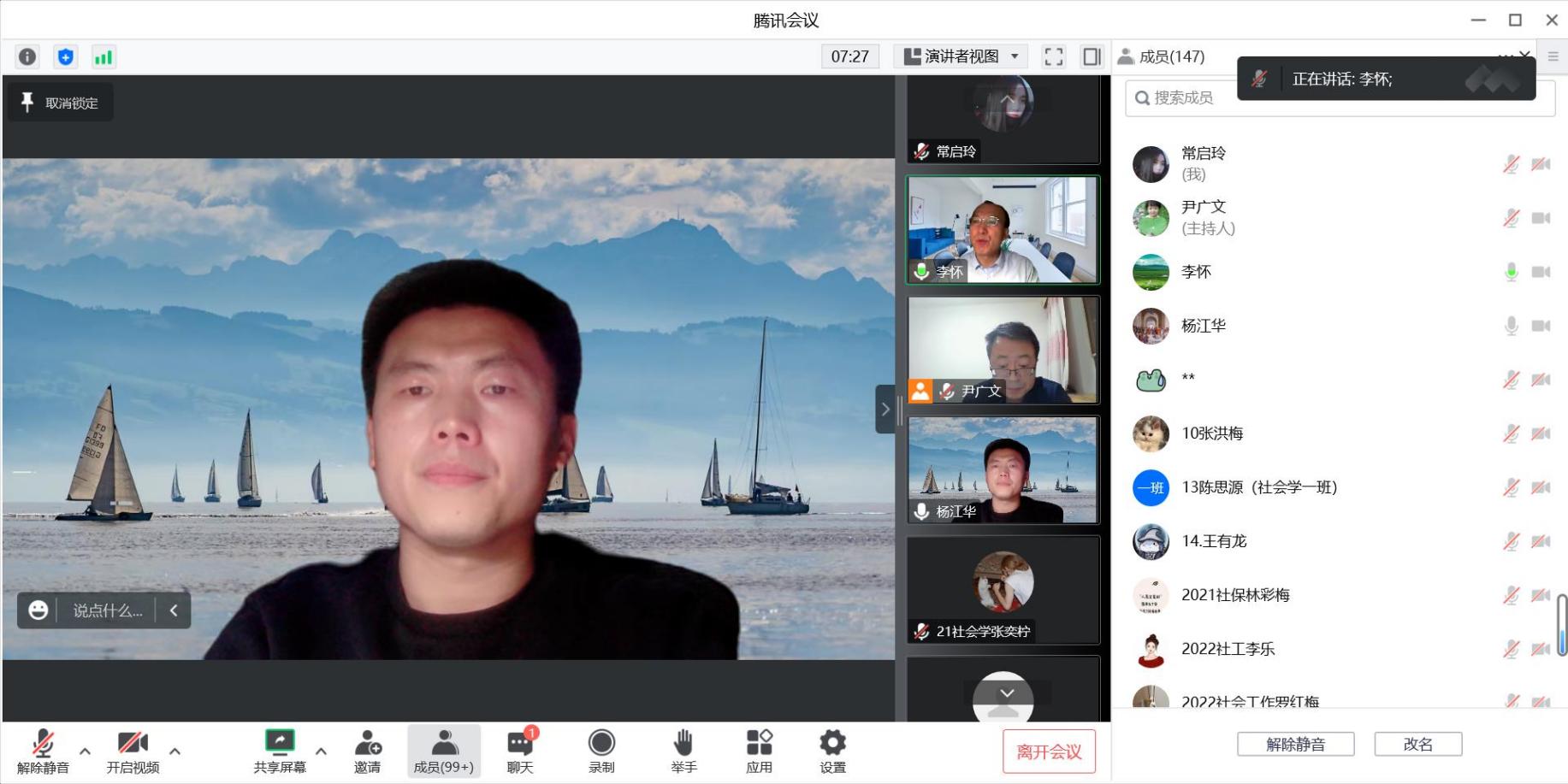Open the meeting info icon
This screenshot has height=784, width=1568.
(x=27, y=57)
